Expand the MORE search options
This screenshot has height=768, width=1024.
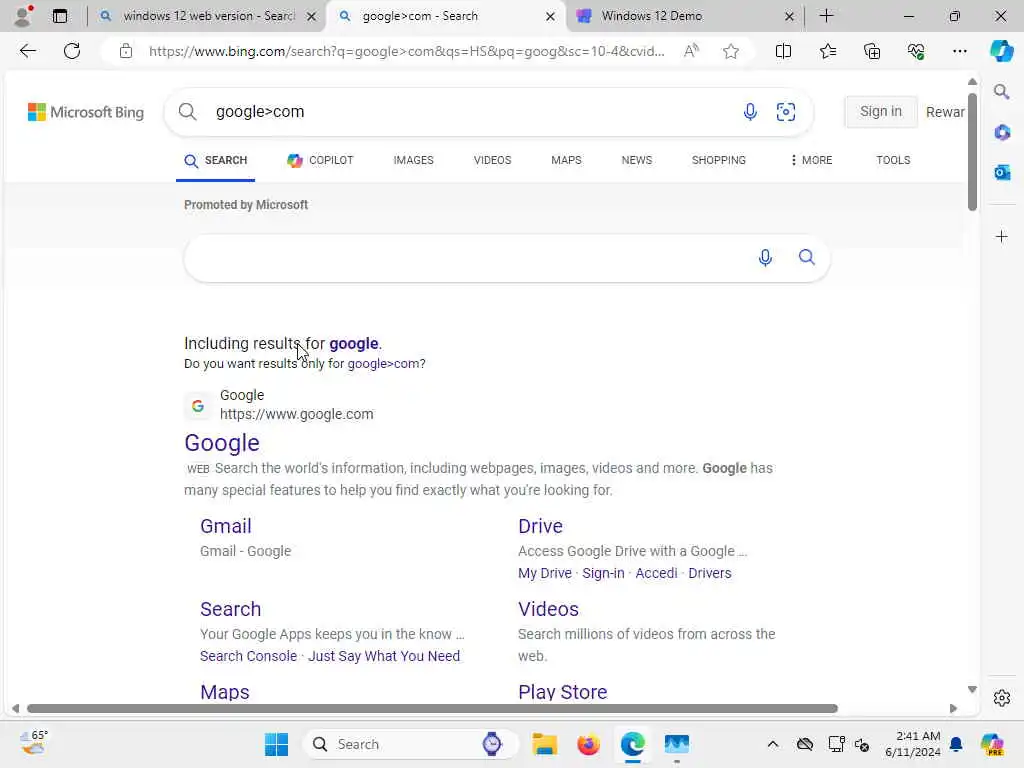coord(811,160)
